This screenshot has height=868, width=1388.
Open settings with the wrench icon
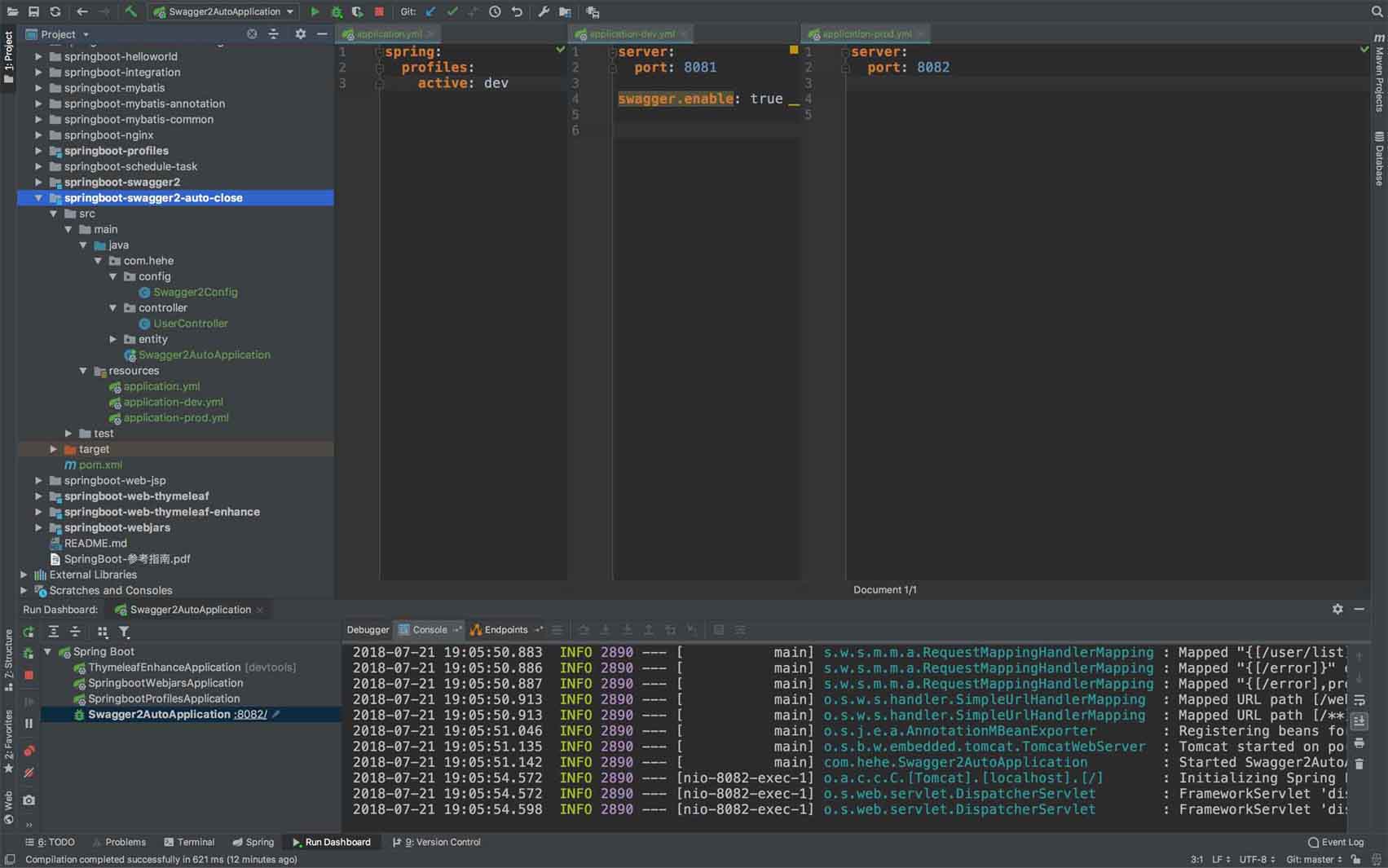pyautogui.click(x=544, y=11)
